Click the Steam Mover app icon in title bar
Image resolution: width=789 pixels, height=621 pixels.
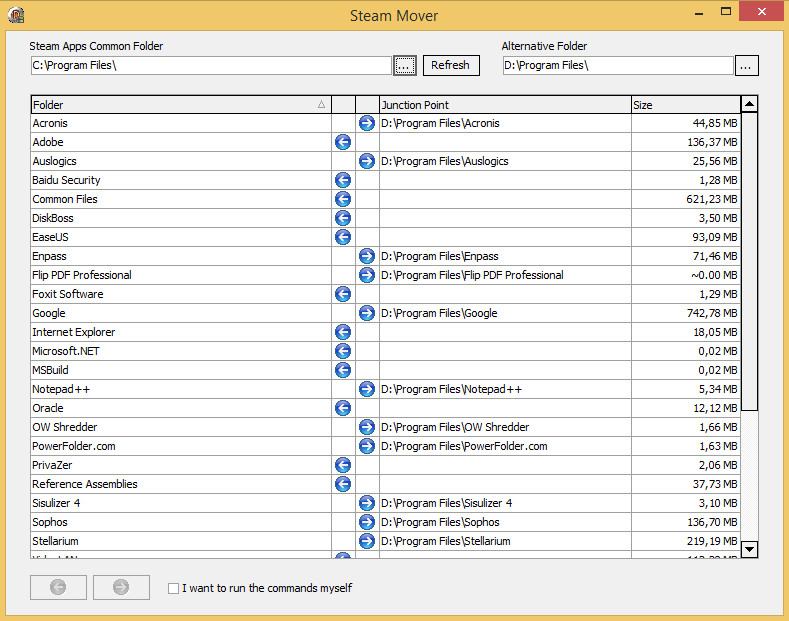click(x=16, y=15)
